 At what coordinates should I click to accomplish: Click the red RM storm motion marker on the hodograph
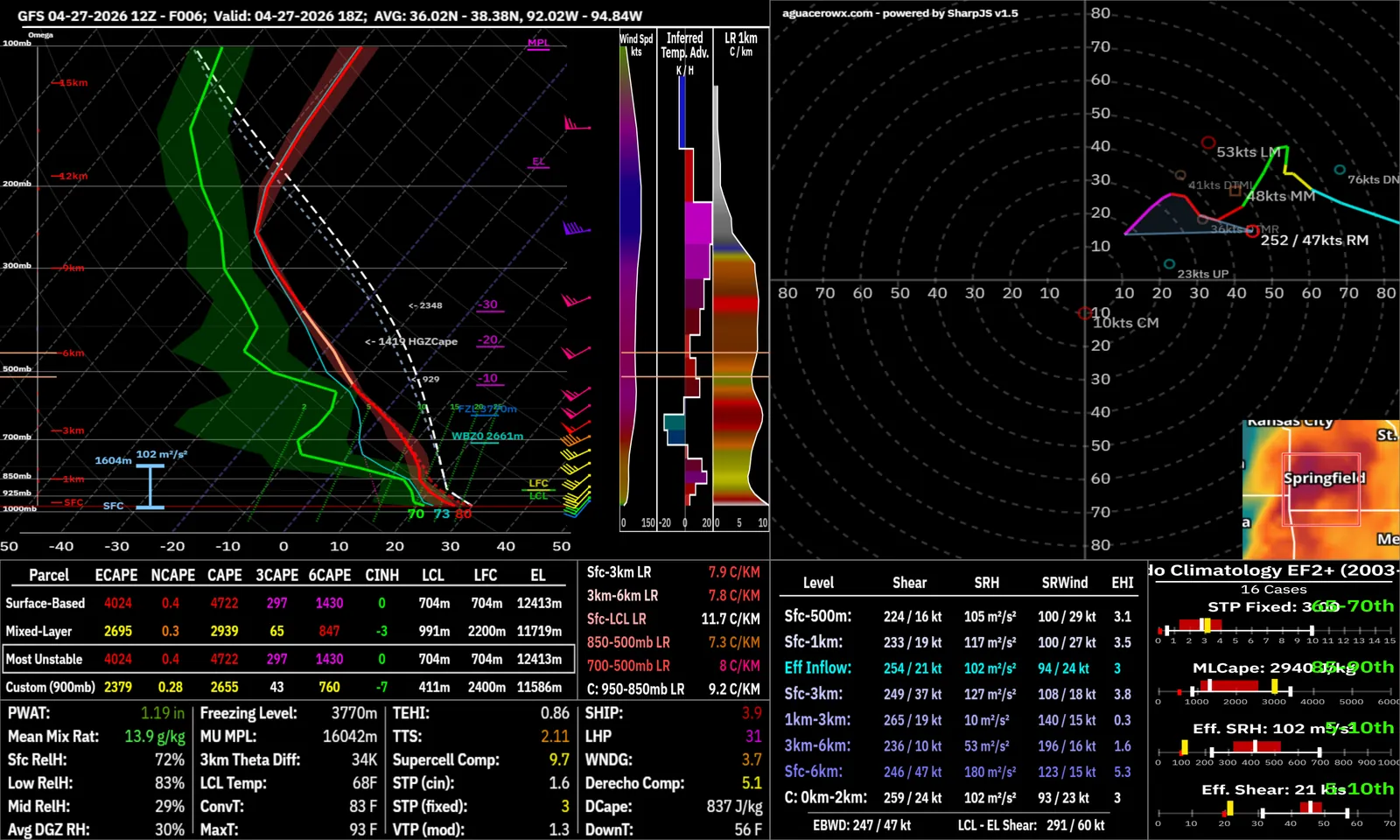(1252, 231)
